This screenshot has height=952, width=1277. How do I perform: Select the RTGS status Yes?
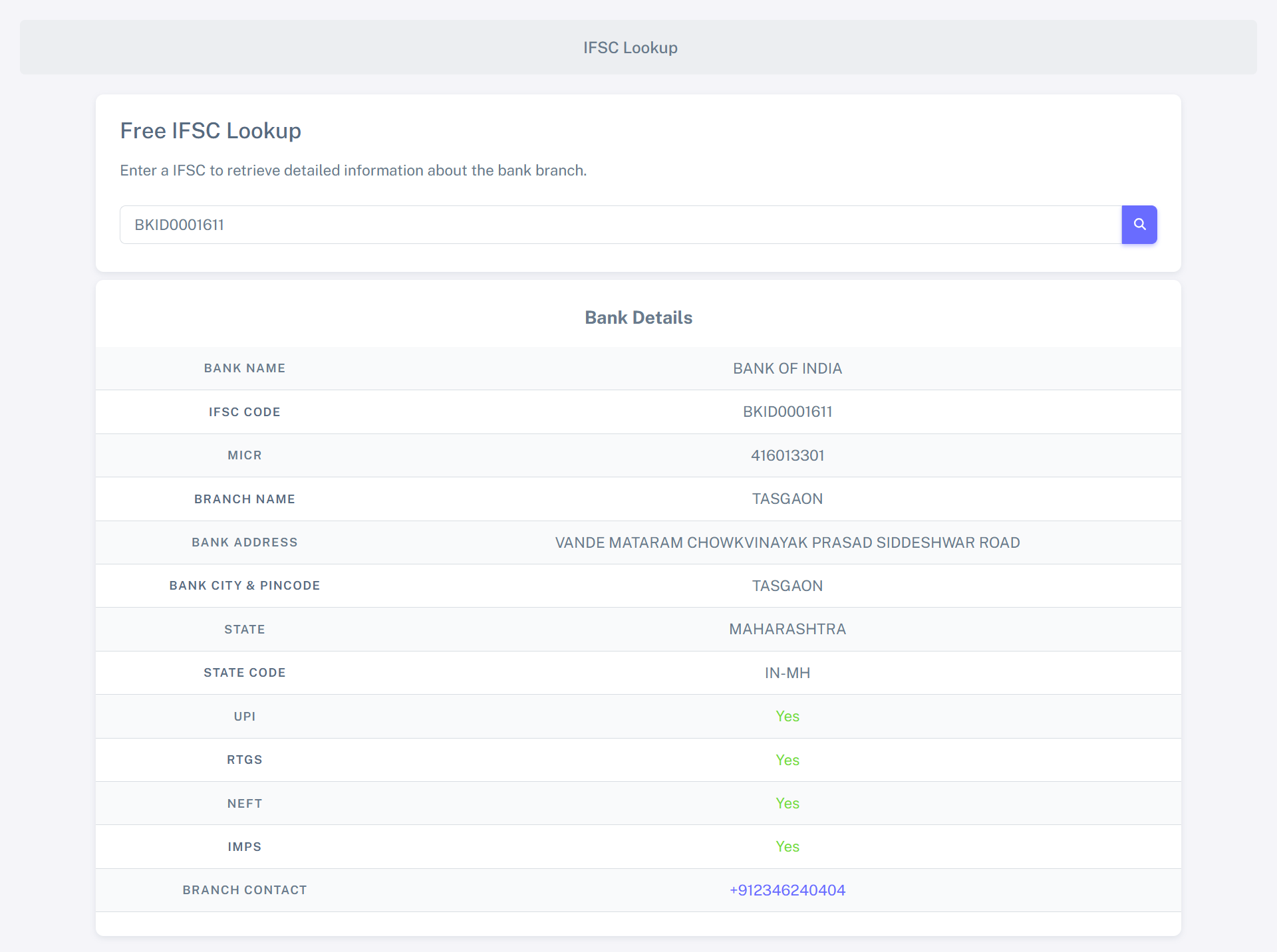pyautogui.click(x=787, y=760)
